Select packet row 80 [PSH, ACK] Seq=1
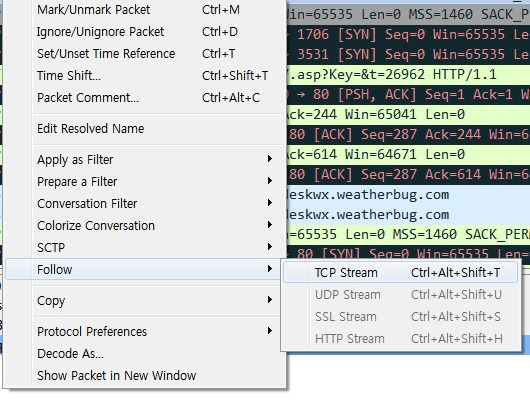The image size is (530, 403). pyautogui.click(x=408, y=94)
